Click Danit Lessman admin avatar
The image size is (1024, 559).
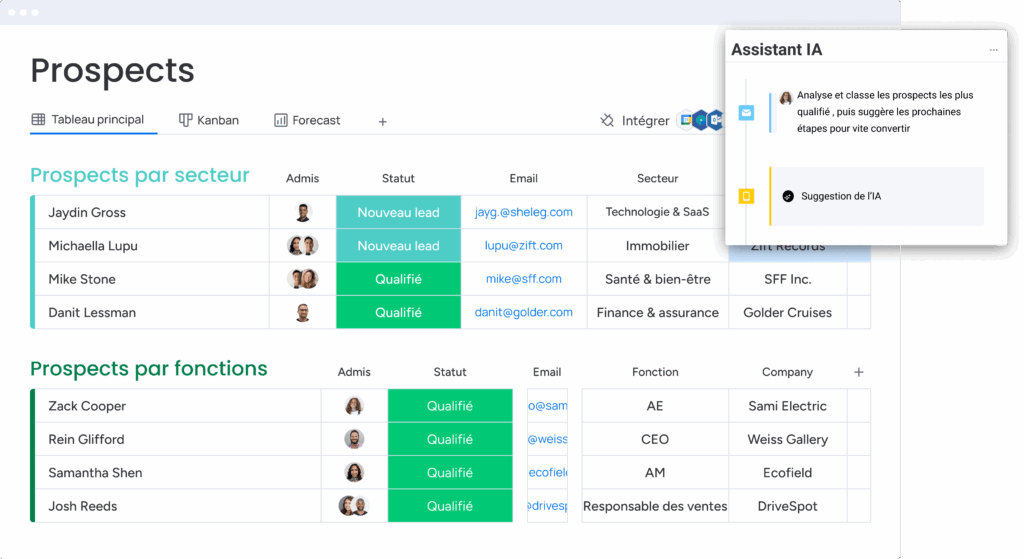(x=302, y=312)
